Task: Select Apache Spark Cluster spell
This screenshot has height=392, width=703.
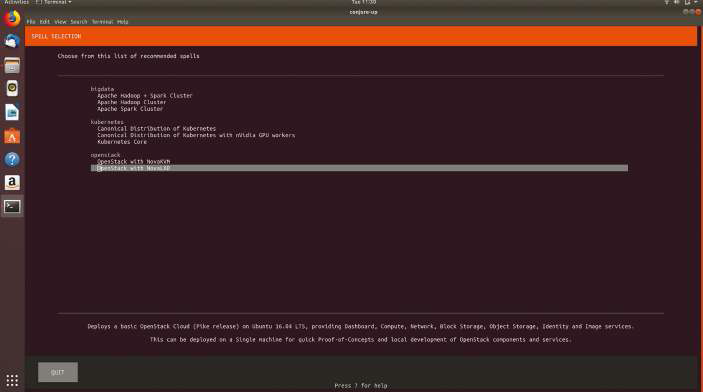Action: pos(130,109)
